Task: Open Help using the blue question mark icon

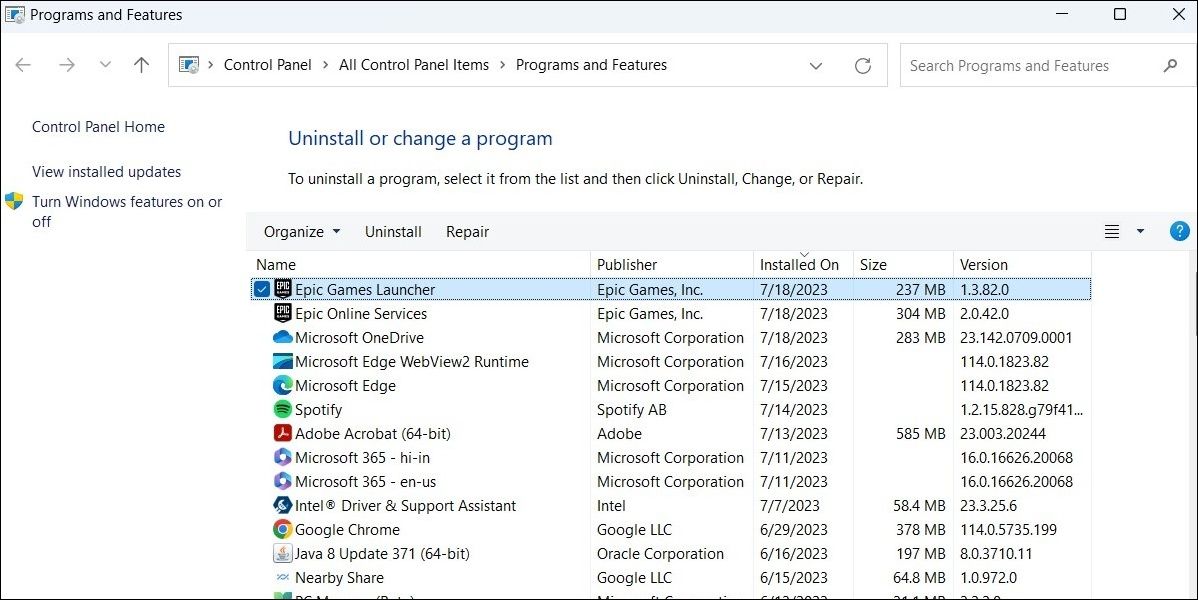Action: coord(1179,231)
